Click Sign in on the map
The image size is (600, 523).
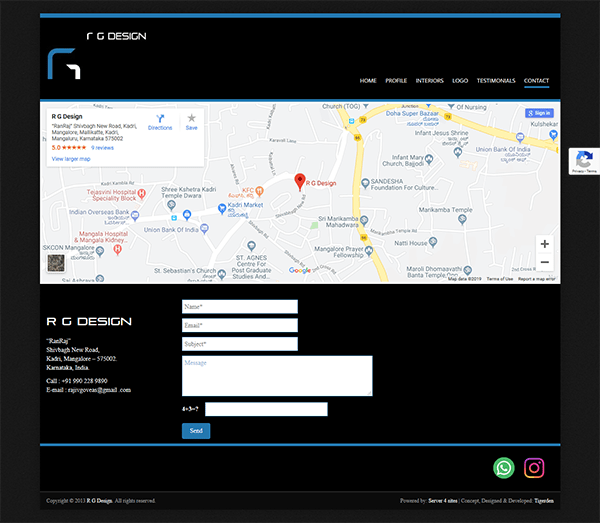(539, 113)
